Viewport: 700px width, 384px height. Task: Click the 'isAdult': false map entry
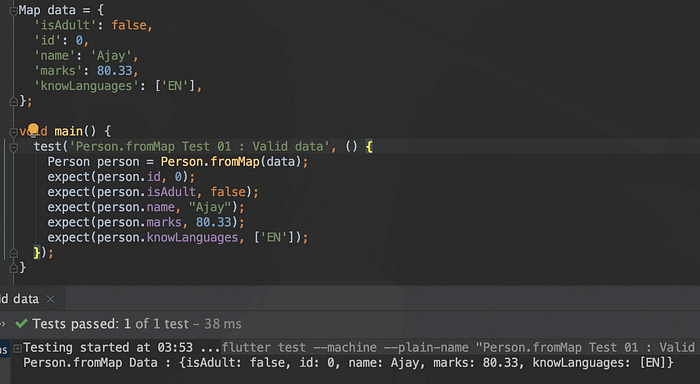(x=93, y=25)
